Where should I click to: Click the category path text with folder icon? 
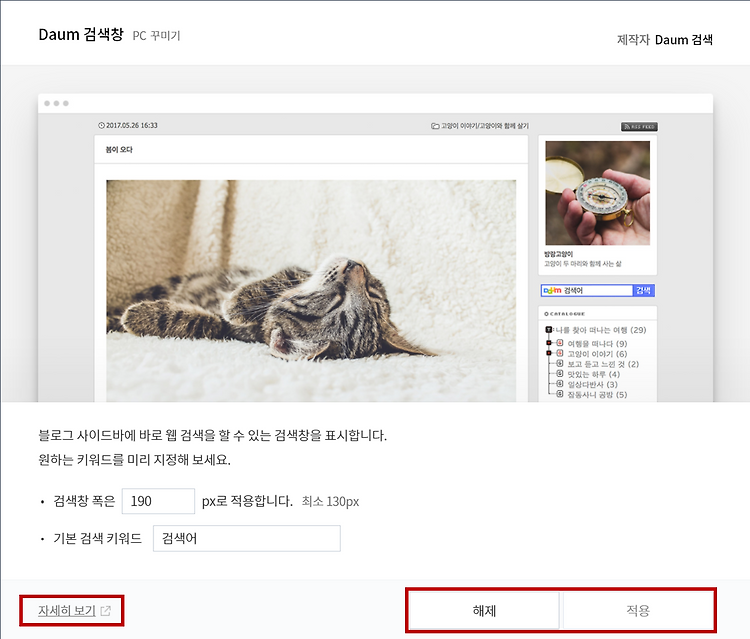480,126
